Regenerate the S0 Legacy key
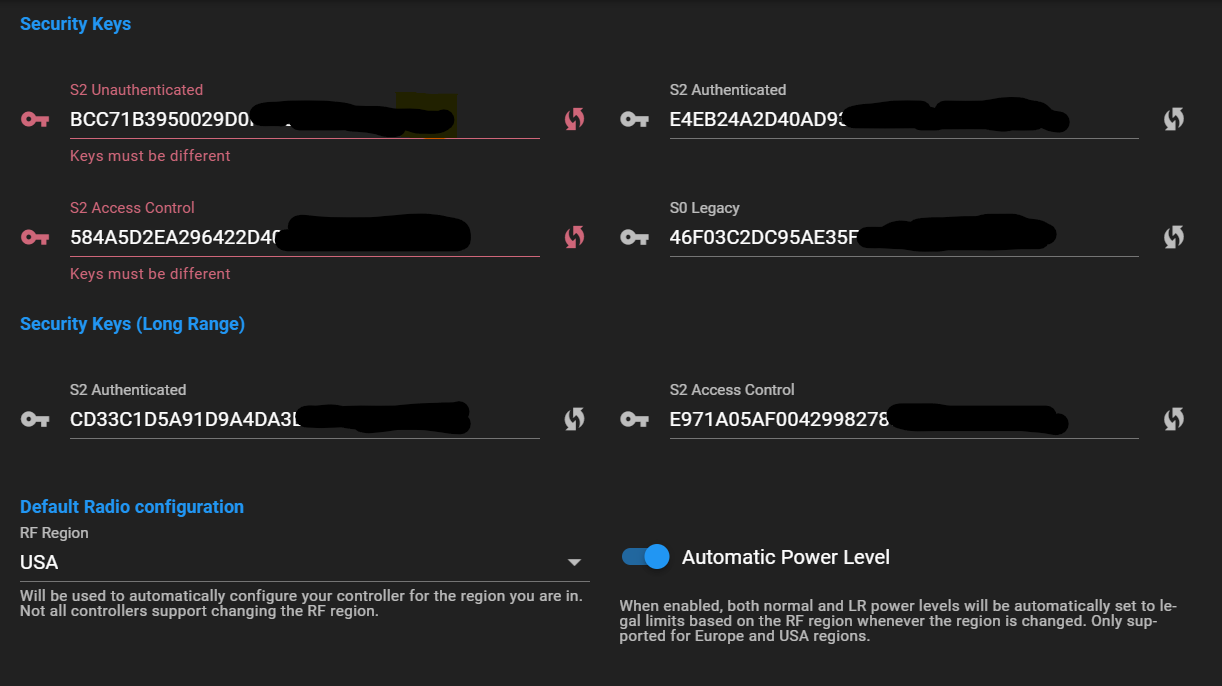Image resolution: width=1222 pixels, height=686 pixels. 1173,237
